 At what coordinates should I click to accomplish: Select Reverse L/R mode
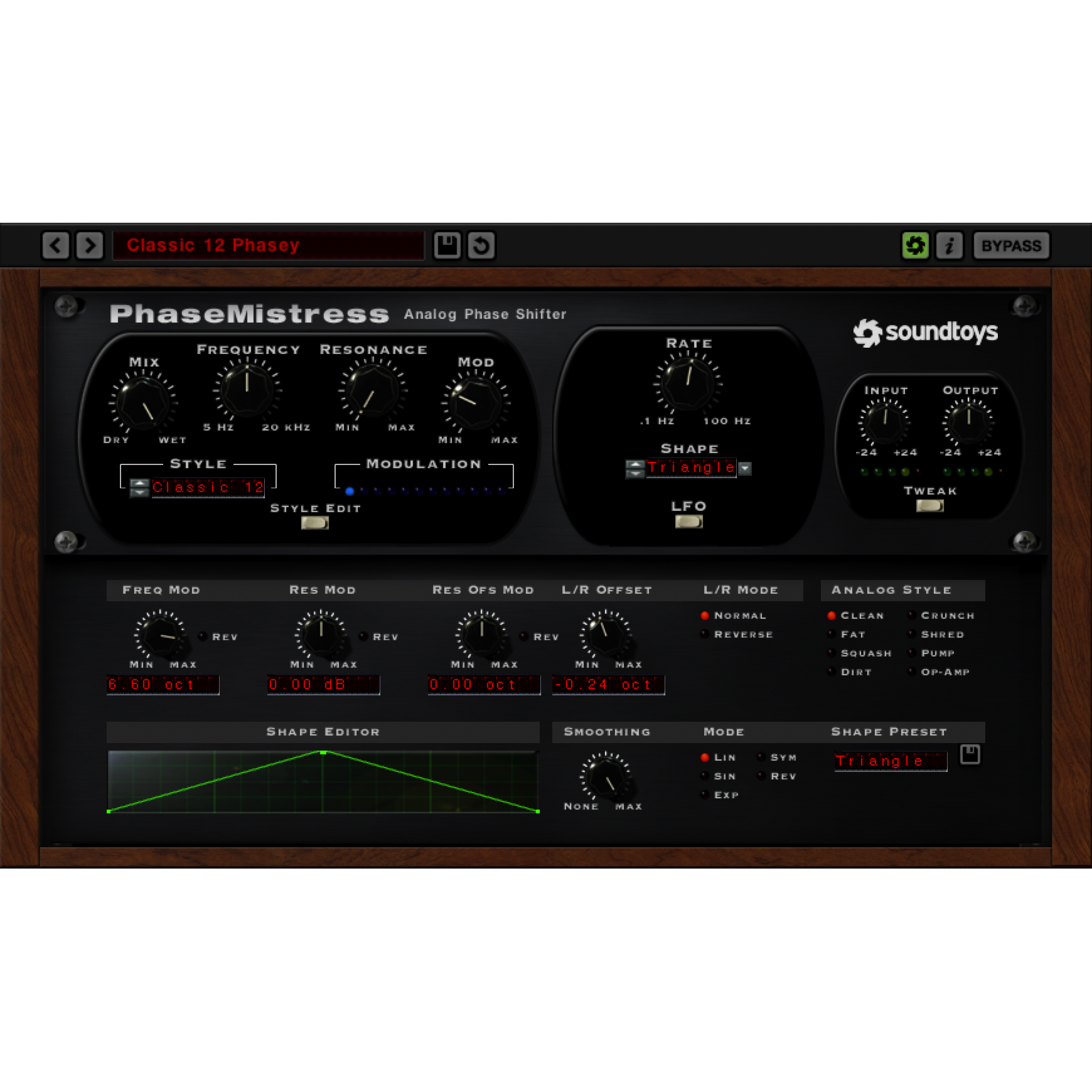click(x=705, y=634)
